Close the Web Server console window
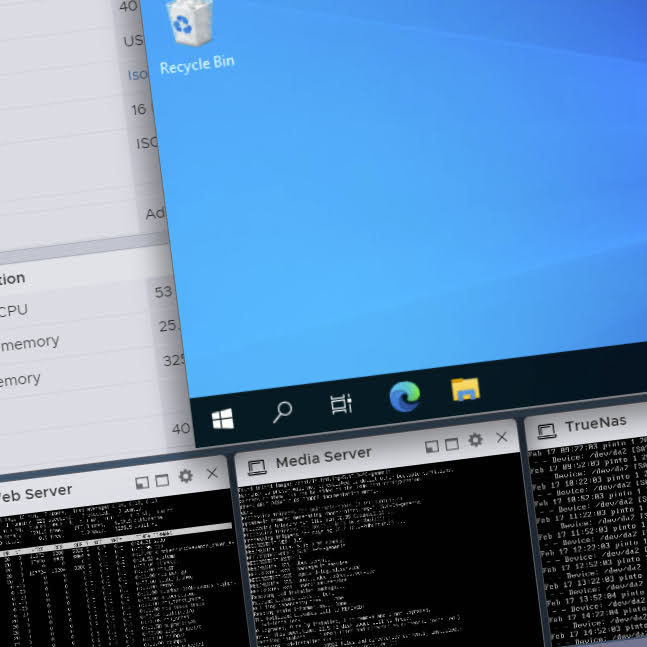Image resolution: width=647 pixels, height=647 pixels. point(212,473)
